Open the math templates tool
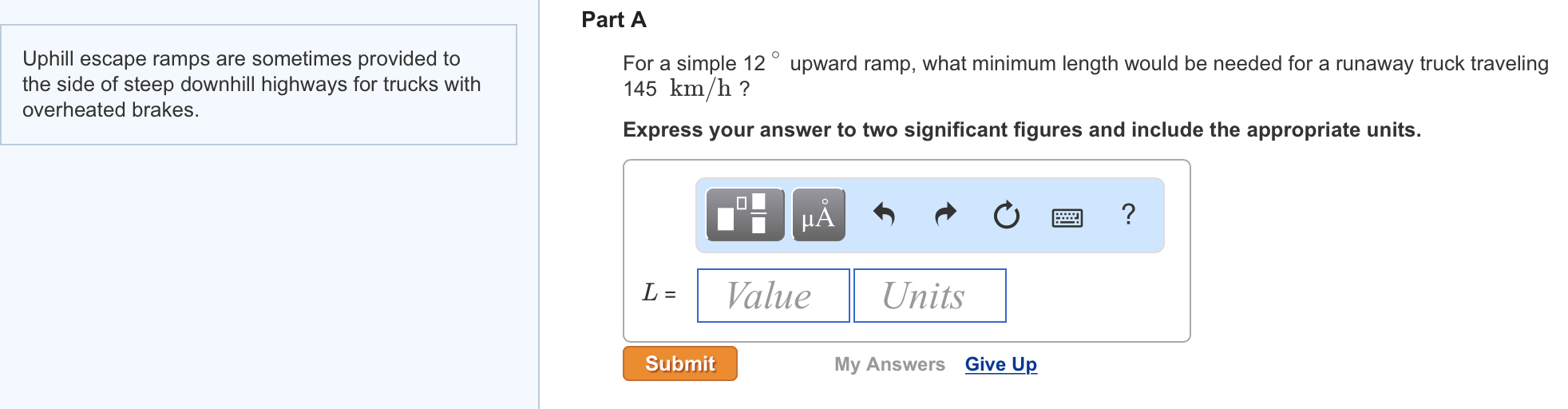Screen dimensions: 1568x409 coord(745,215)
